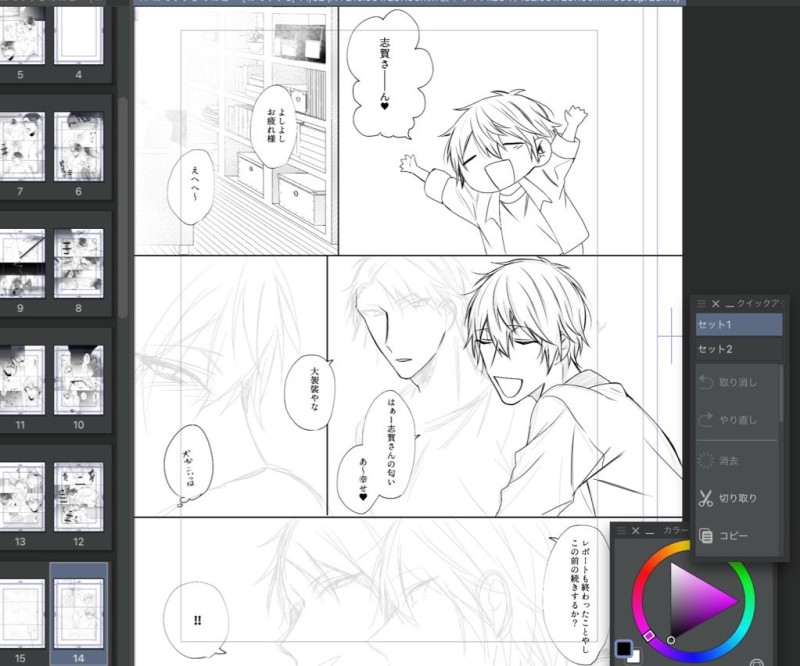The width and height of the screenshot is (800, 666).
Task: Click the やり直し (redo) button
Action: (x=737, y=420)
